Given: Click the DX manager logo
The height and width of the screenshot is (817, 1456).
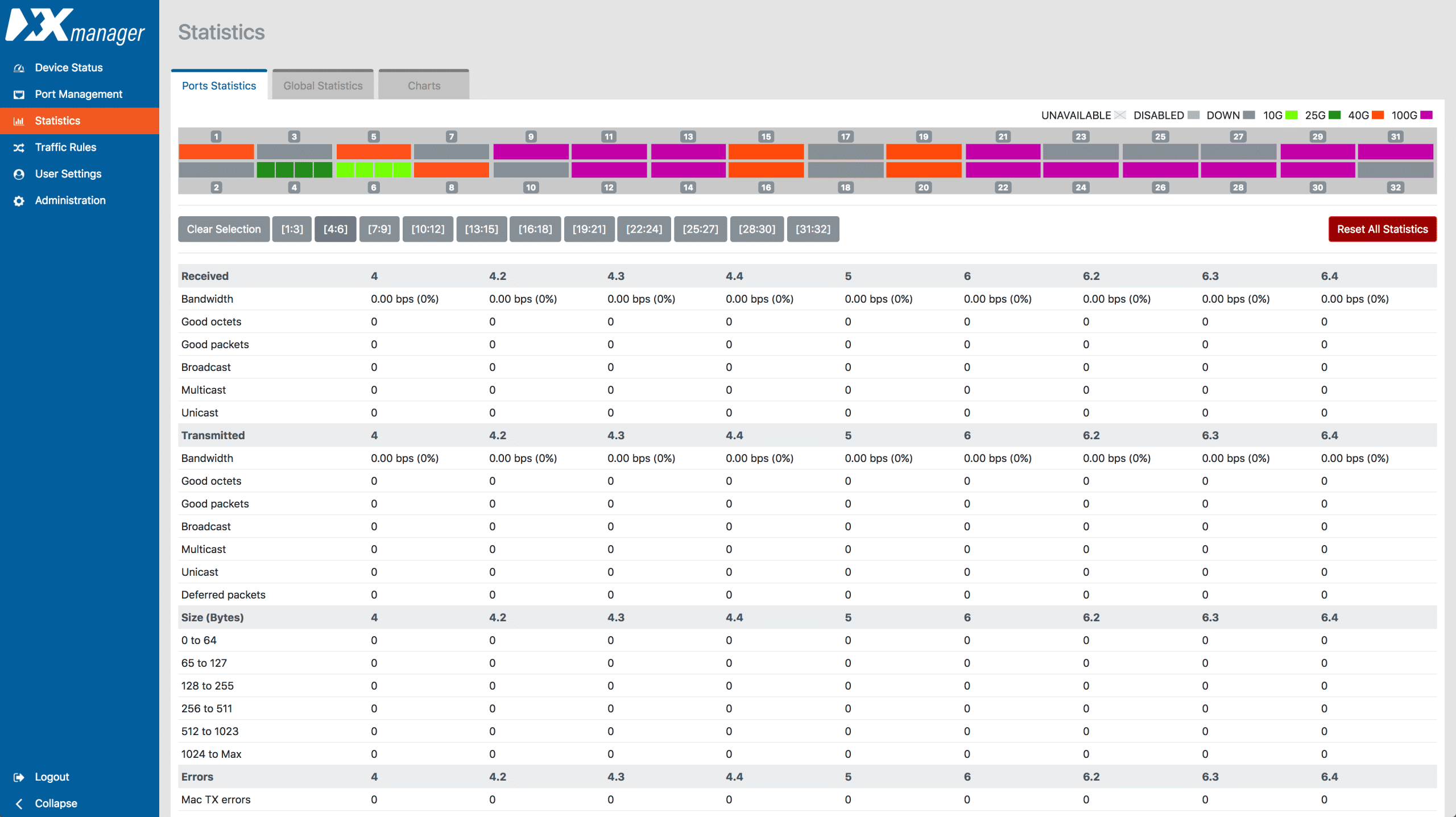Looking at the screenshot, I should pos(75,27).
